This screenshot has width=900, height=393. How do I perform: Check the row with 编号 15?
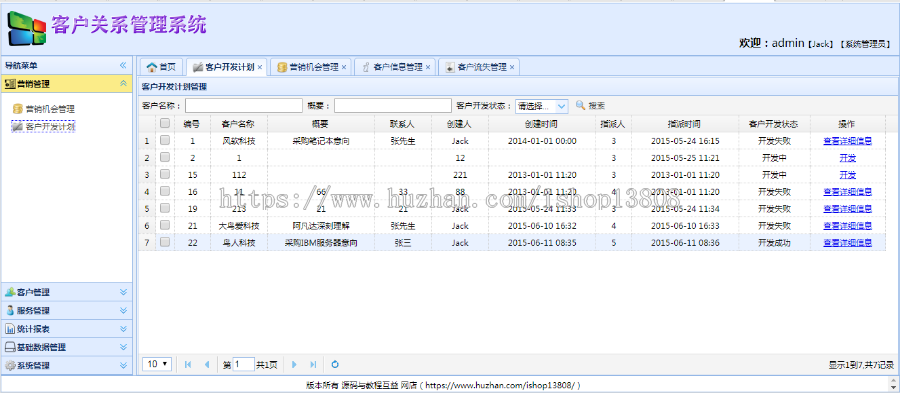click(x=165, y=174)
